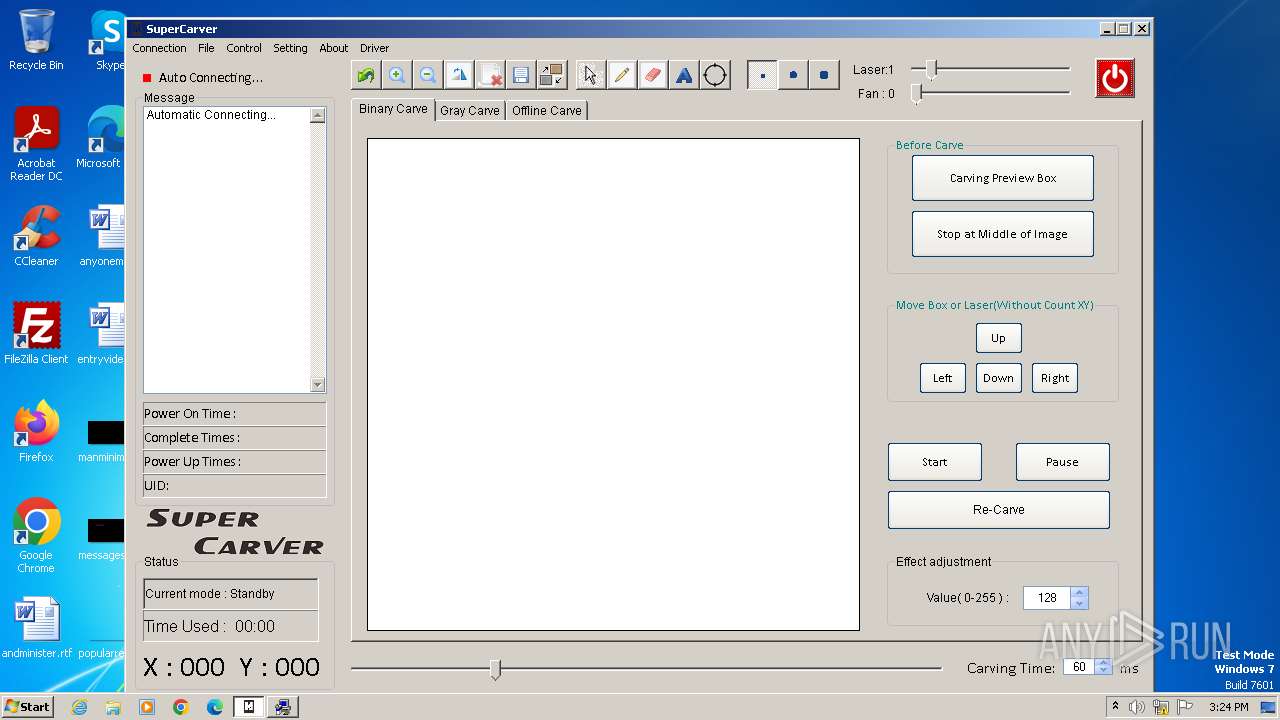Click the Firefox desktop icon
Viewport: 1280px width, 720px height.
pyautogui.click(x=36, y=432)
